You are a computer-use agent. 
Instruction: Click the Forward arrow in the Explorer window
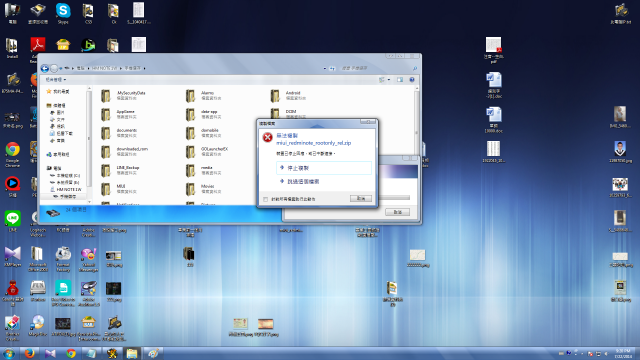(54, 68)
